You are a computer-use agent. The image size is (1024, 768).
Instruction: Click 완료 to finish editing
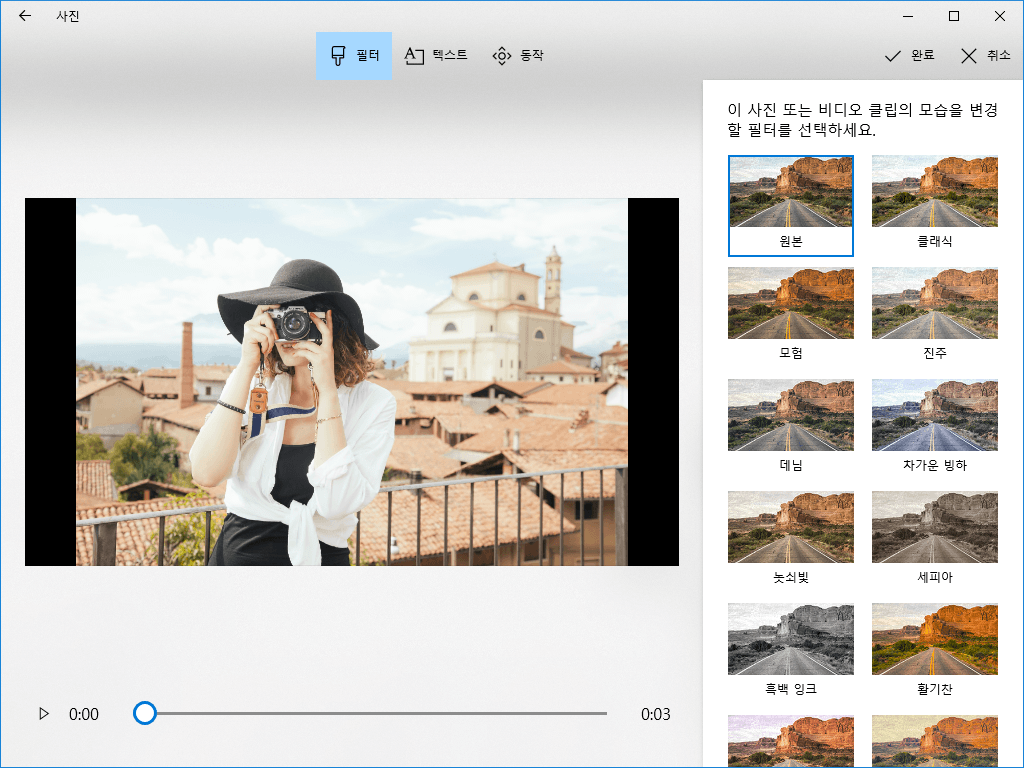909,56
